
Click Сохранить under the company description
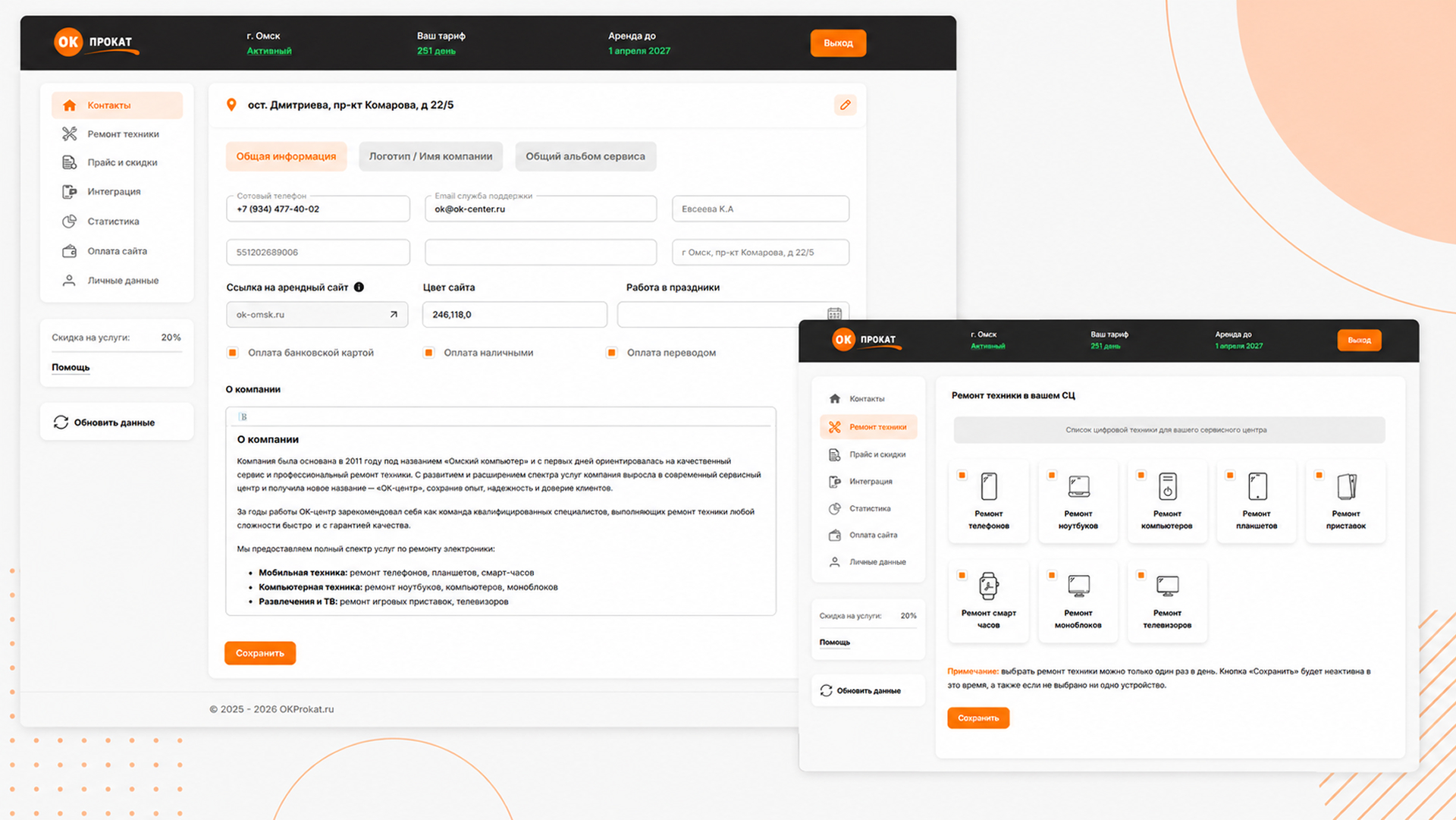[x=260, y=653]
